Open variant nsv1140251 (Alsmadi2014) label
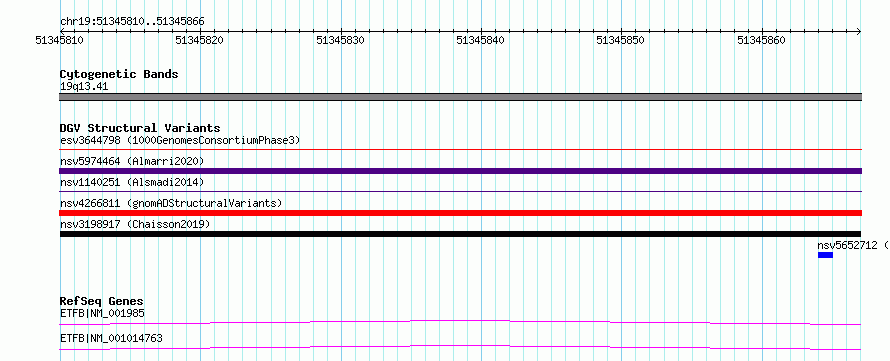This screenshot has height=361, width=890. click(x=132, y=182)
